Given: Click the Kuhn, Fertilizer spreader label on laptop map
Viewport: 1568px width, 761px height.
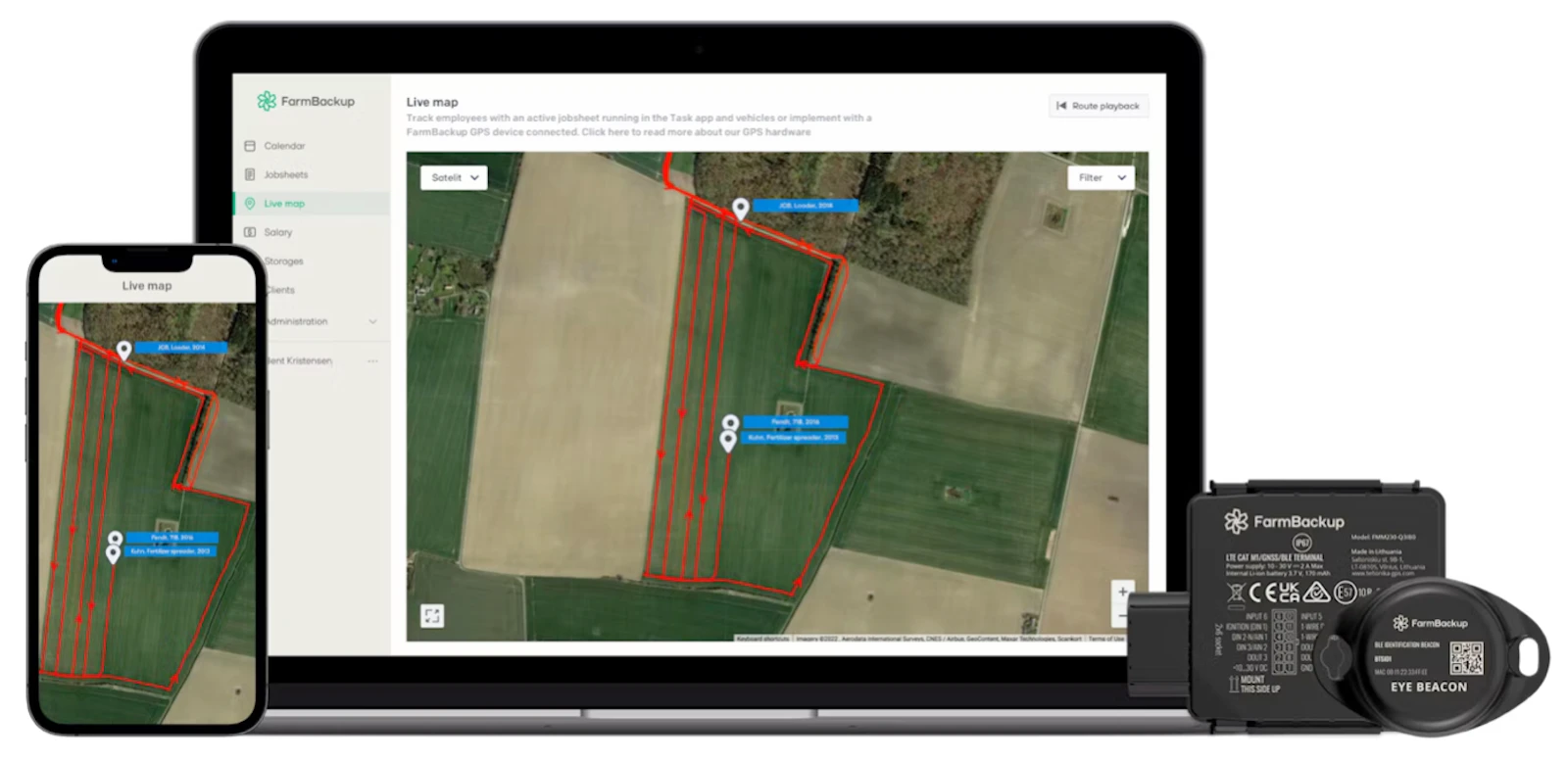Looking at the screenshot, I should point(793,438).
